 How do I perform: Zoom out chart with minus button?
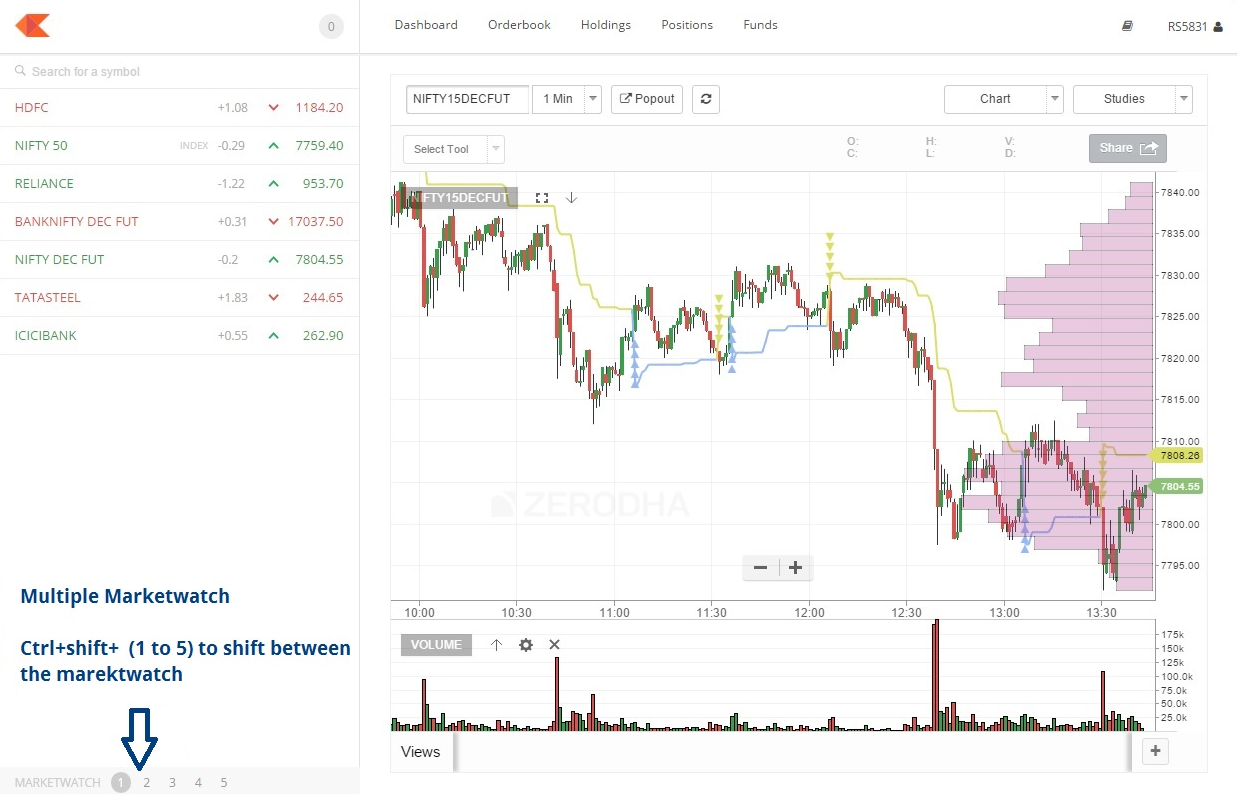(x=760, y=568)
